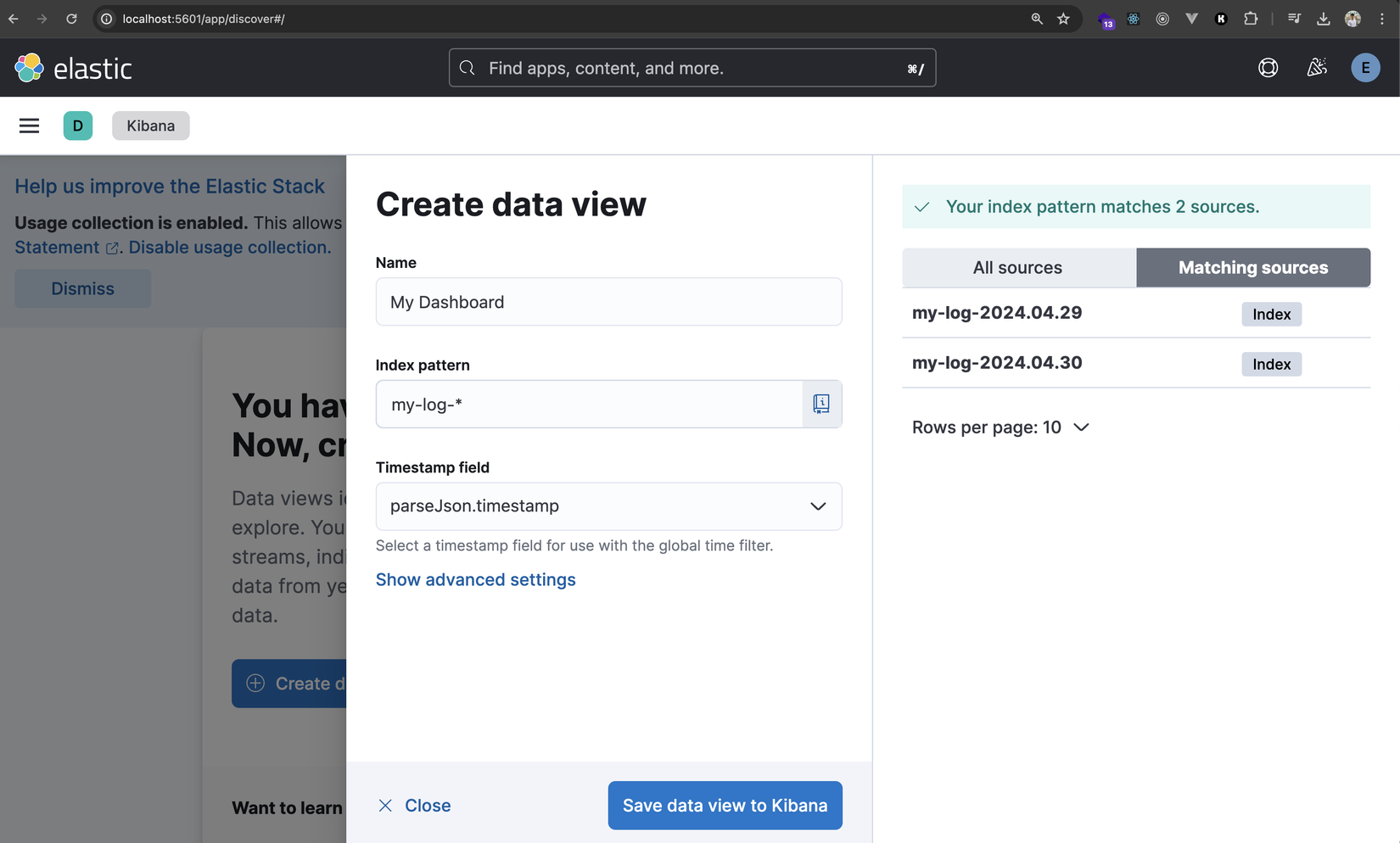Open the Elastic home via the logo
The image size is (1400, 843).
tap(72, 68)
